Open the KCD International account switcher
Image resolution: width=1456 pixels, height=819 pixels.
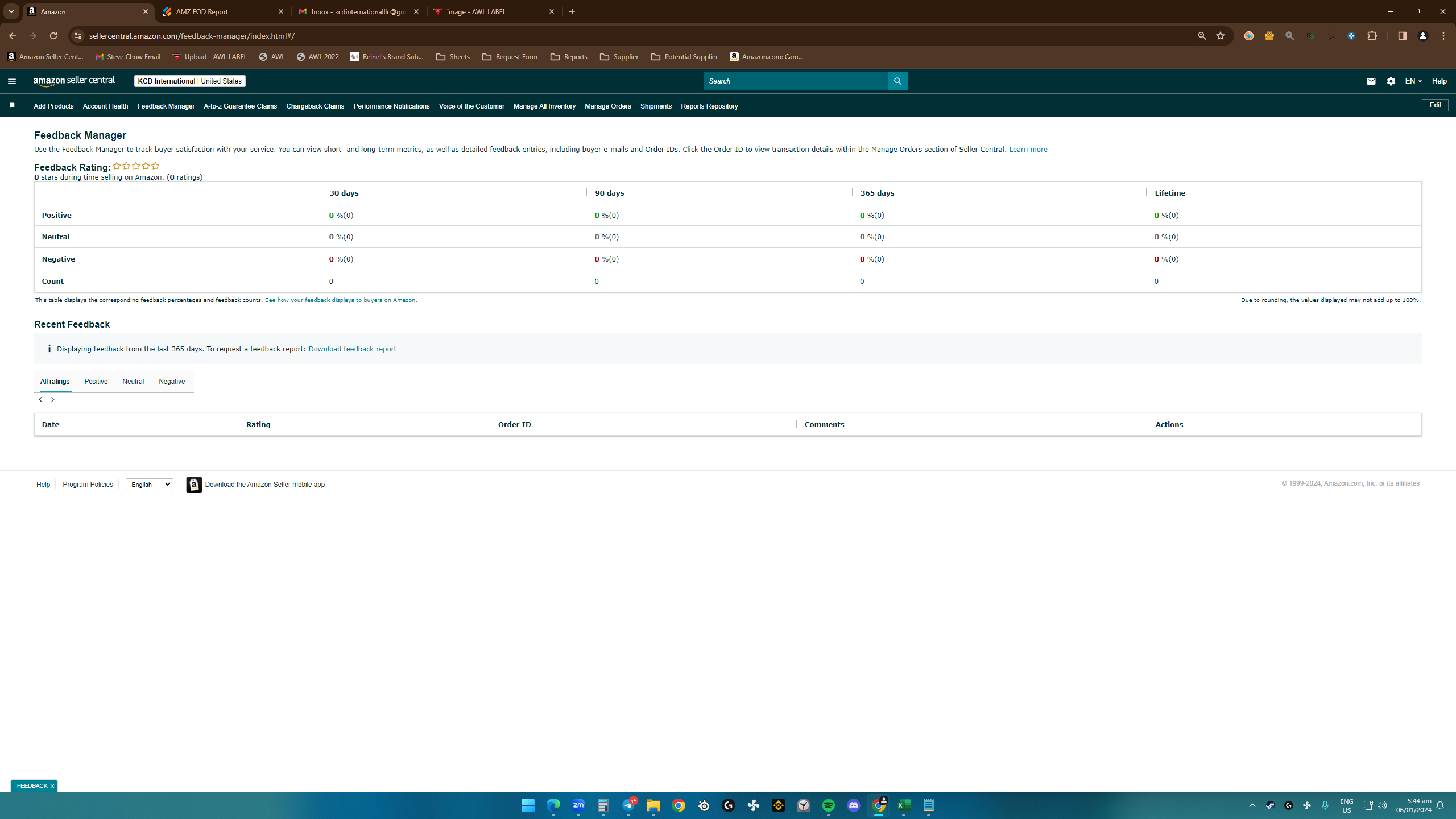point(189,81)
